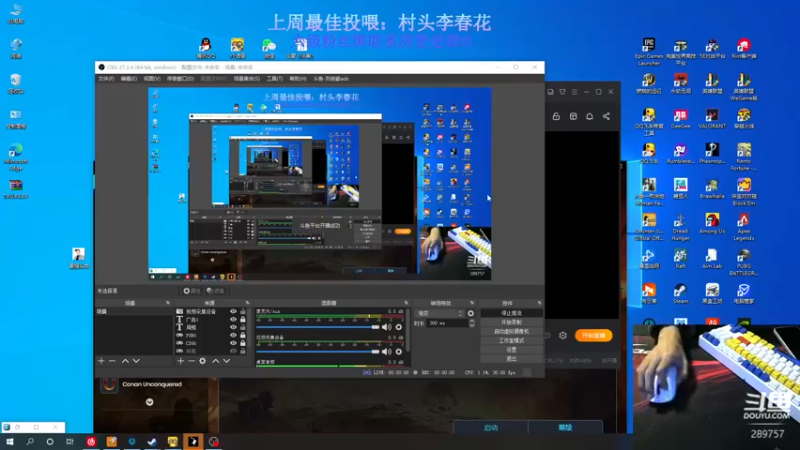Mute the second mixer channel speaker icon
This screenshot has height=450, width=800.
point(387,352)
